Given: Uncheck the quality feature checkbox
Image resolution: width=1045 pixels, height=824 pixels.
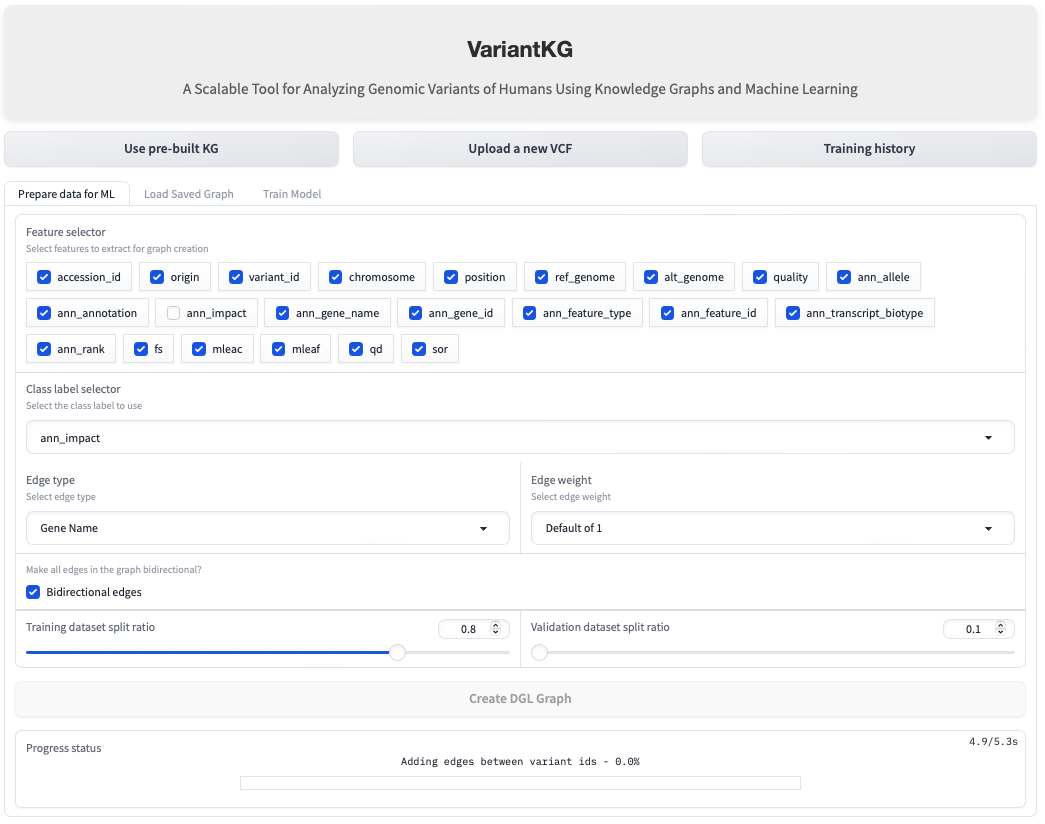Looking at the screenshot, I should coord(760,277).
